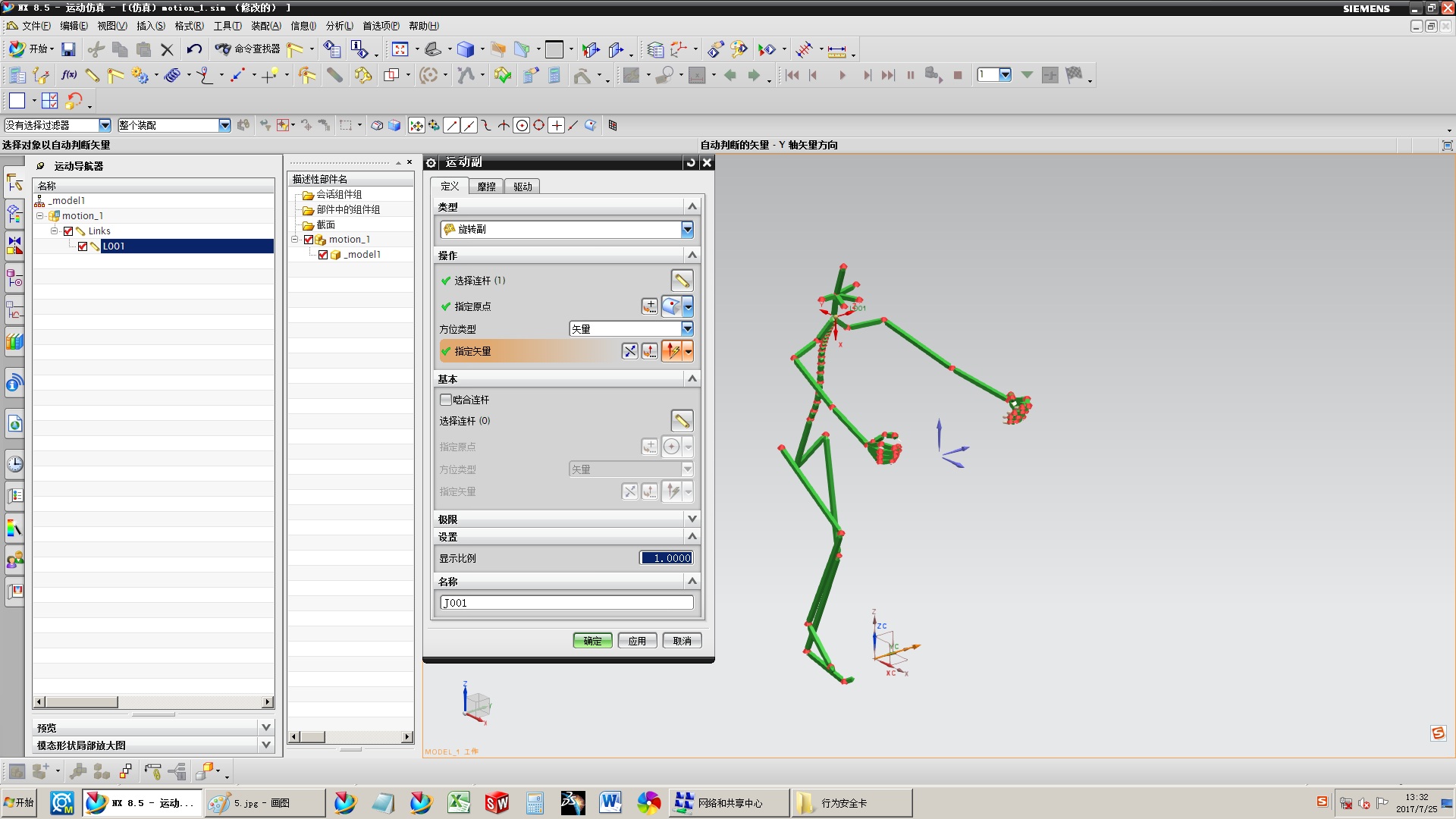Enable the 啮合连杆 checkbox
The height and width of the screenshot is (819, 1456).
445,400
